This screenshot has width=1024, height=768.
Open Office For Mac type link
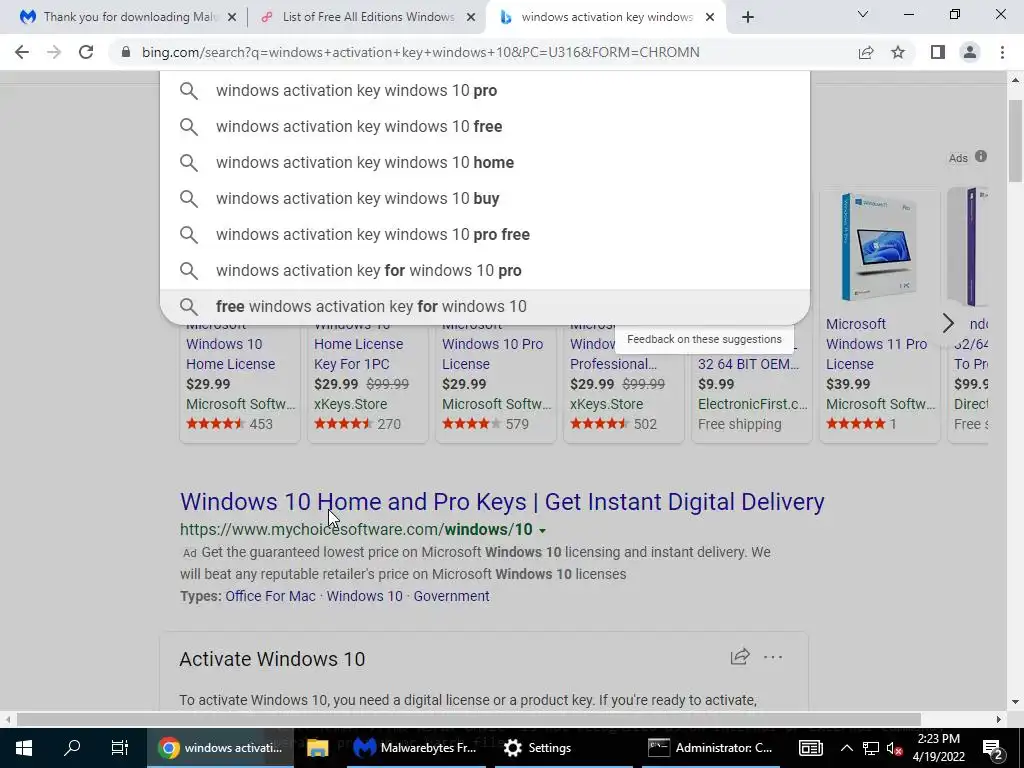(x=270, y=596)
